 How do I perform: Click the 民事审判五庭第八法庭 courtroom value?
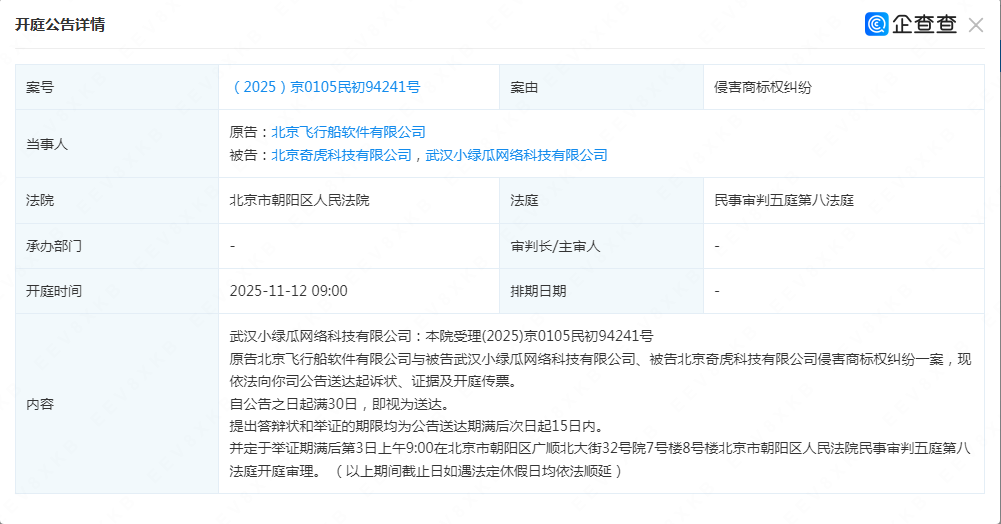pyautogui.click(x=784, y=200)
